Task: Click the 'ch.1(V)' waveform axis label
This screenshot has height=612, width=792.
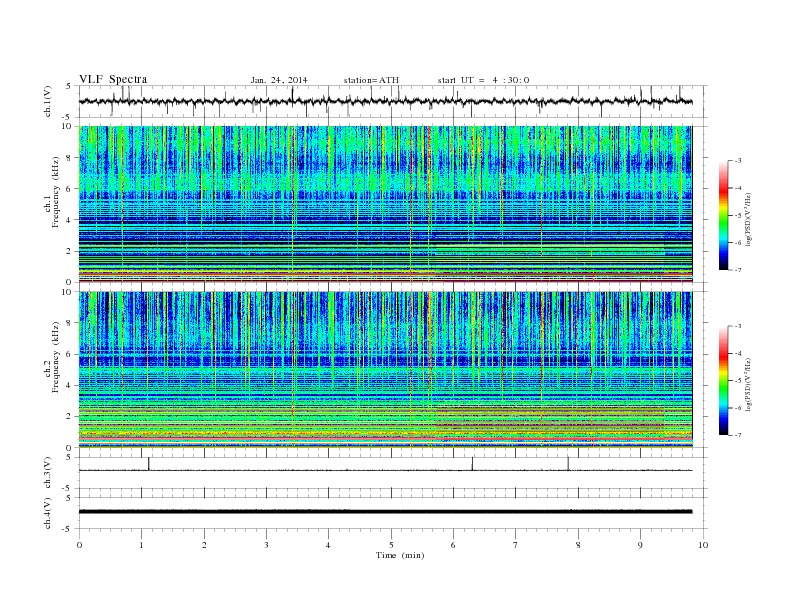Action: (48, 101)
